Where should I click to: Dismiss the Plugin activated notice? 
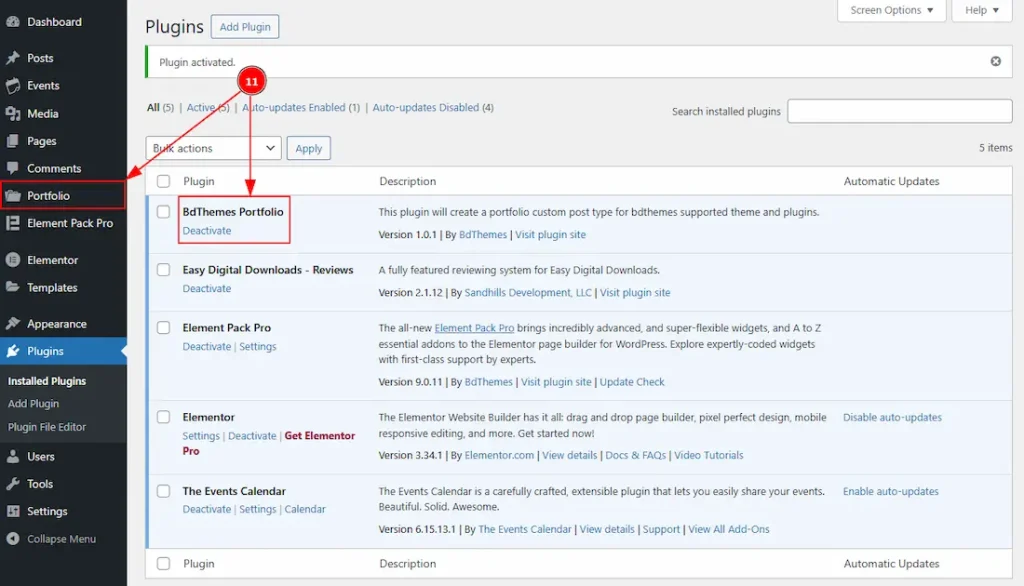point(995,62)
